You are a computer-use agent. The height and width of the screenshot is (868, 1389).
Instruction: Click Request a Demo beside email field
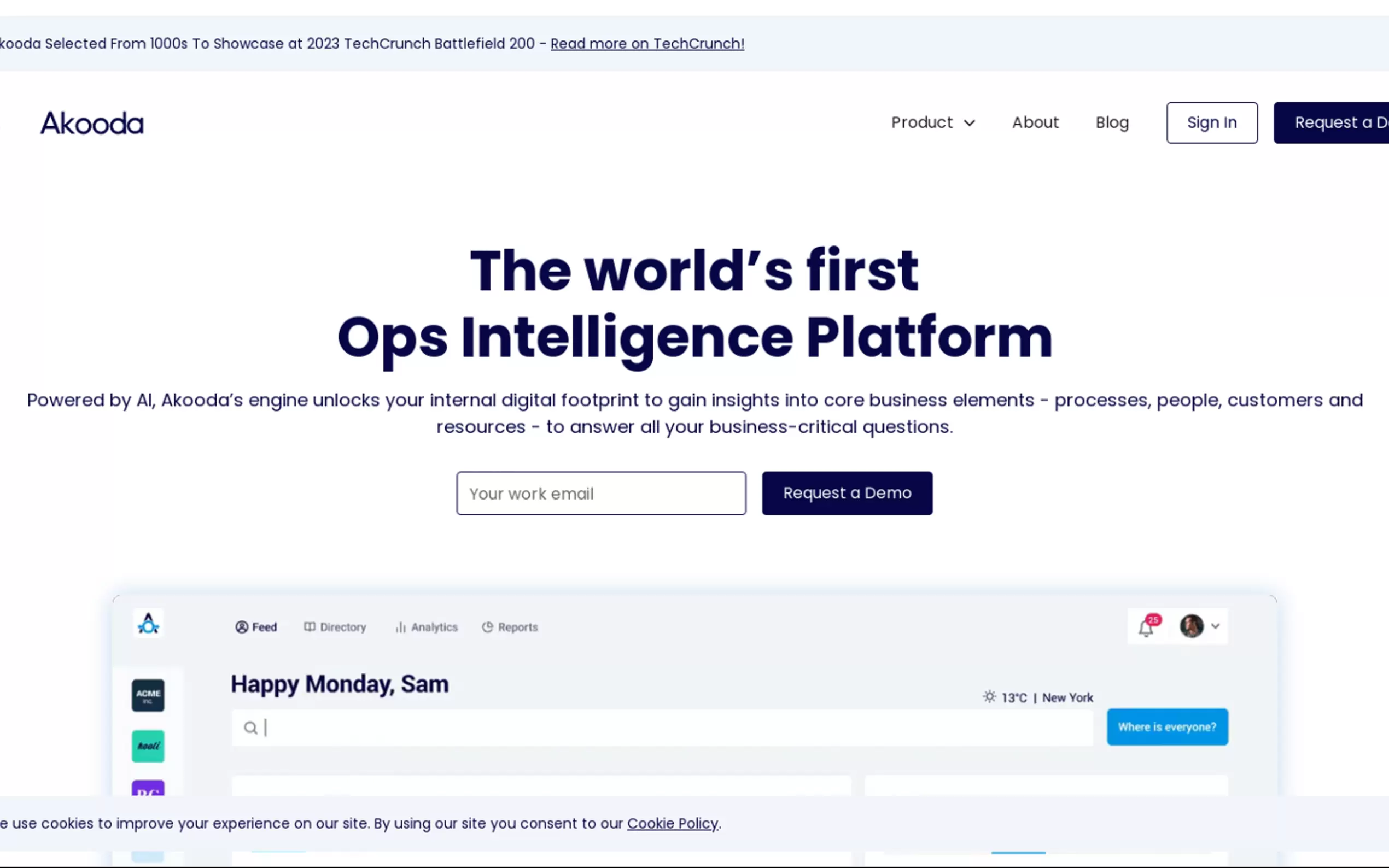[x=847, y=493]
